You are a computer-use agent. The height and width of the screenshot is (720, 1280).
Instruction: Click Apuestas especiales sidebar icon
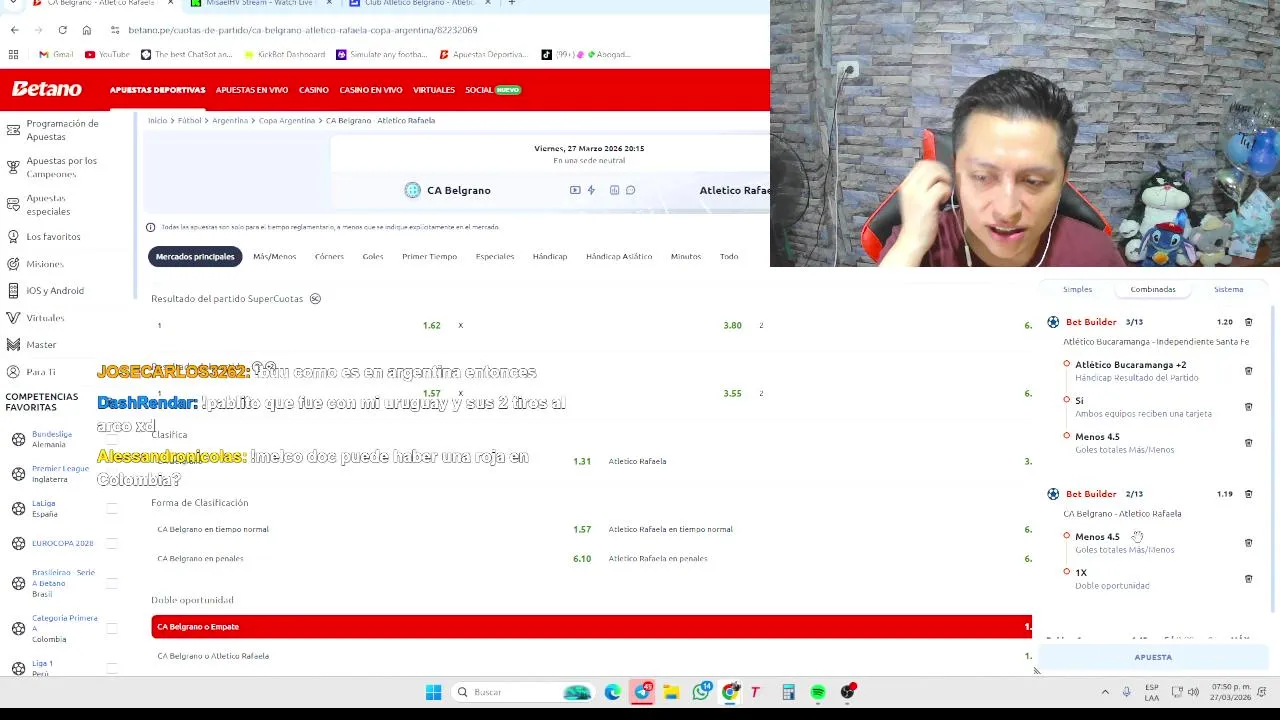click(13, 204)
